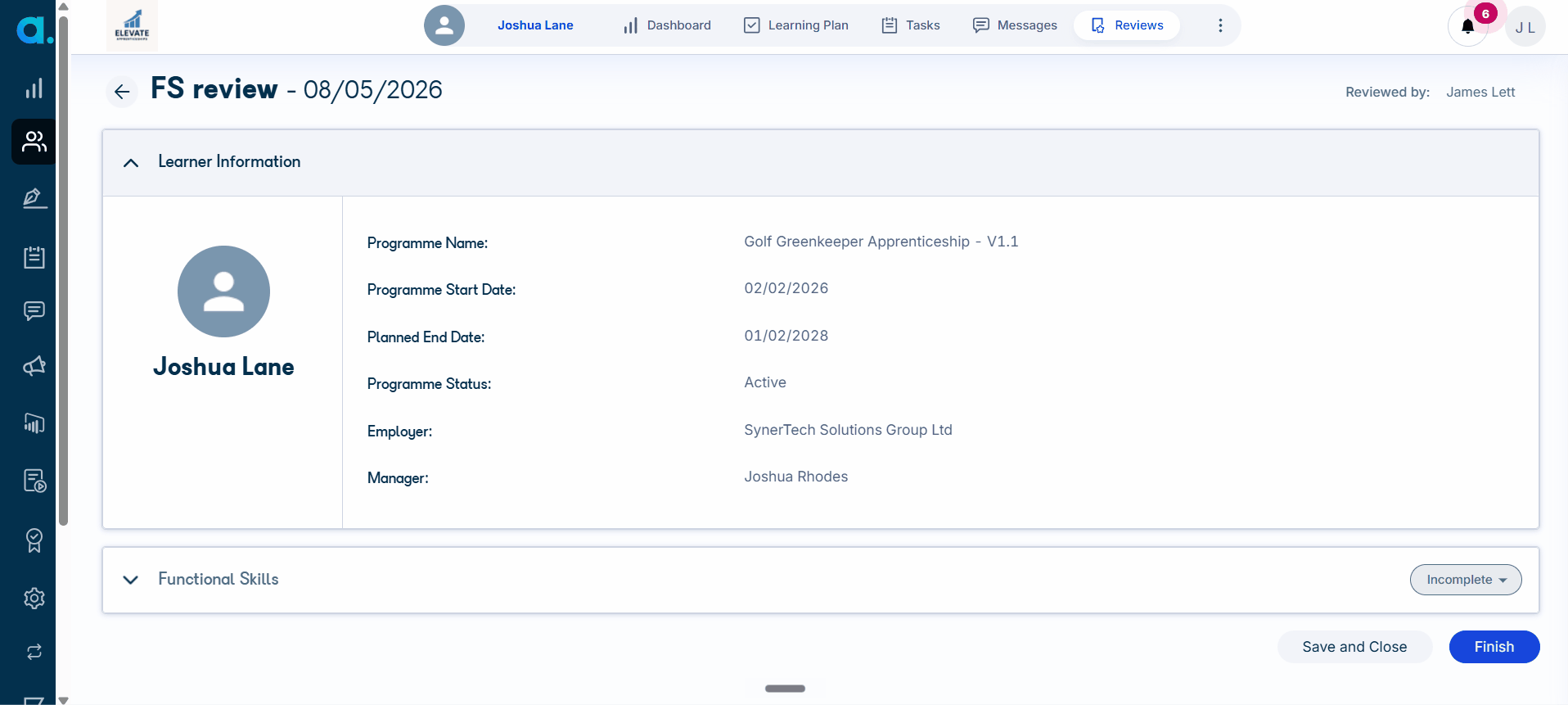
Task: Click the app logo in the top-left corner
Action: pos(34,30)
